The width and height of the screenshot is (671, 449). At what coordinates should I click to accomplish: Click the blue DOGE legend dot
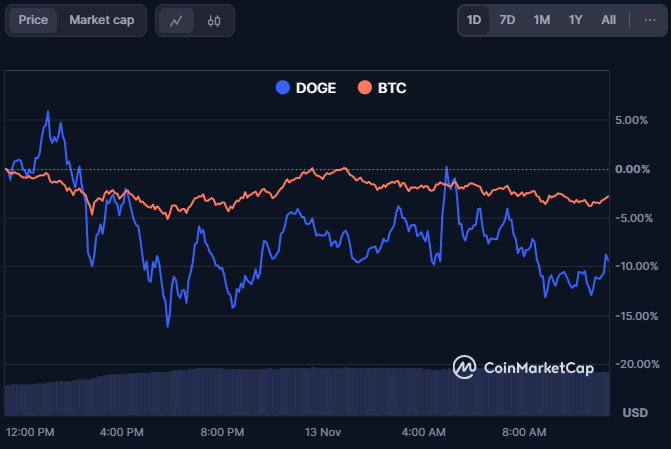click(282, 88)
